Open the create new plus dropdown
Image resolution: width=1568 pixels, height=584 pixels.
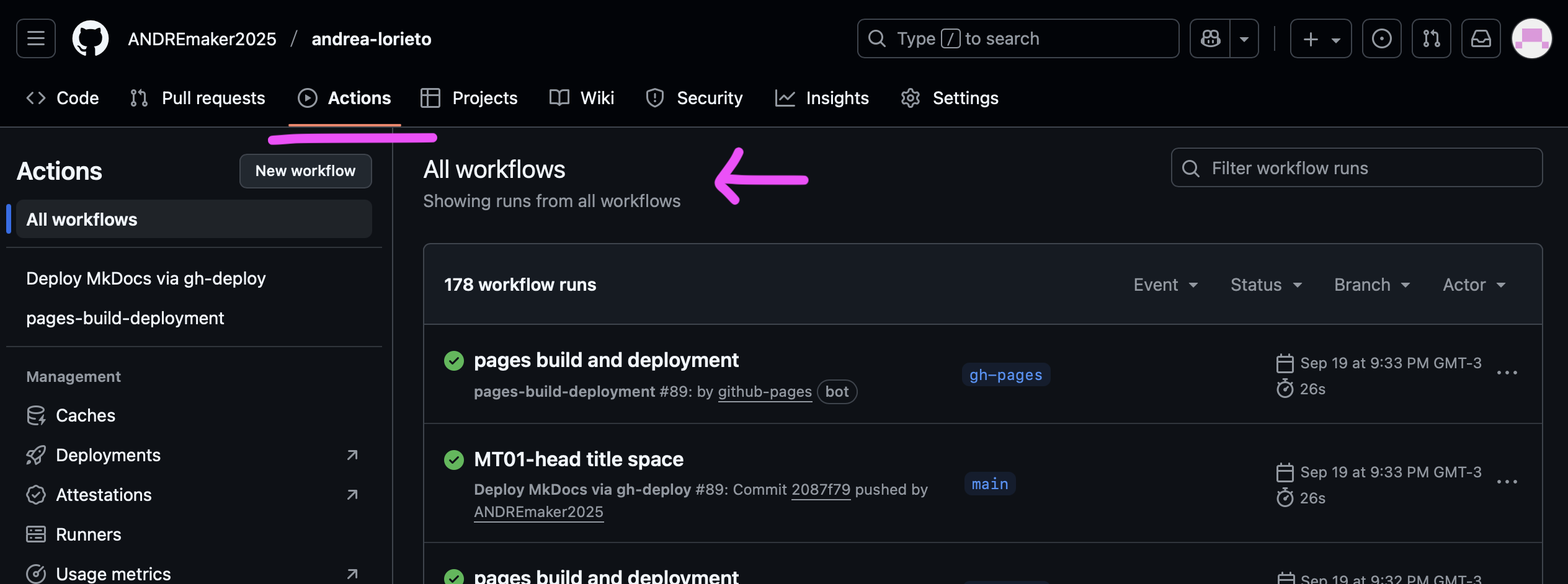click(1321, 38)
